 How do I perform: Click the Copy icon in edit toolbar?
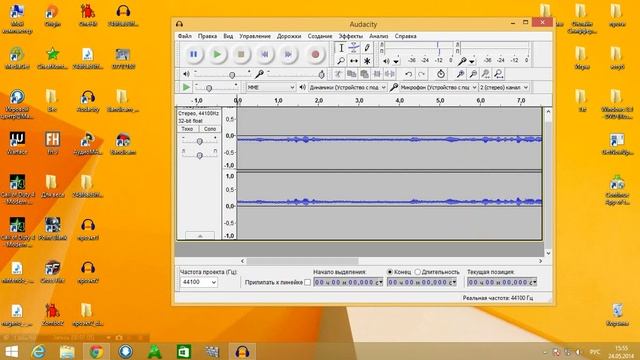351,74
